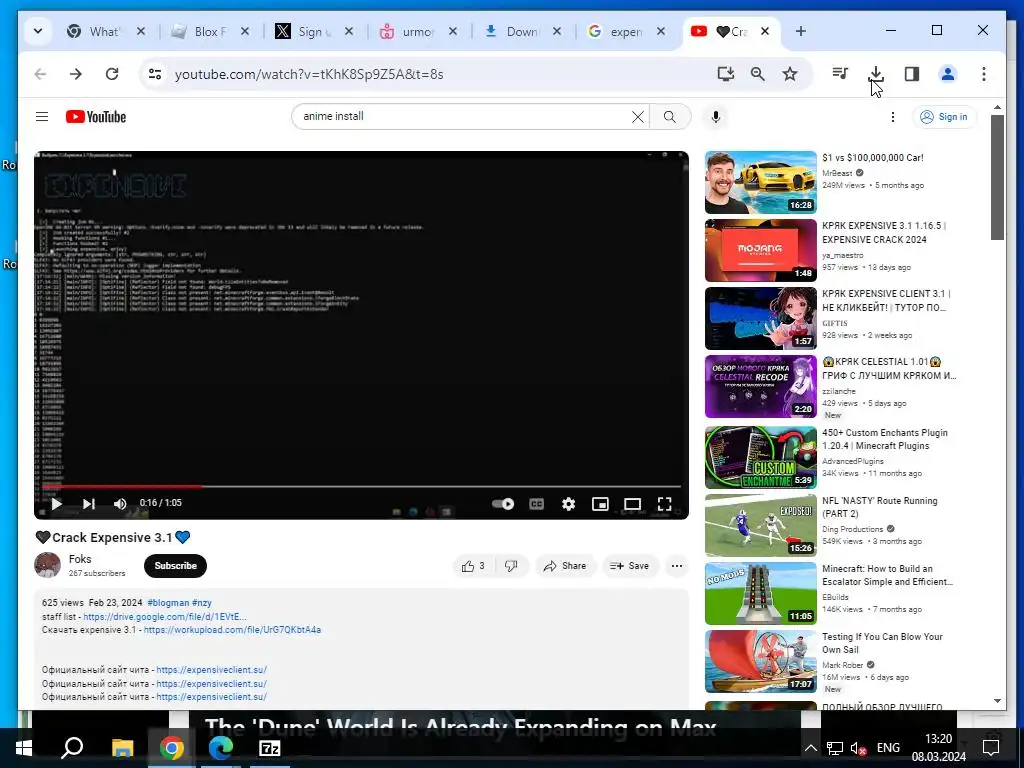Screen dimensions: 1024x768
Task: Bookmark this page with star icon
Action: [790, 74]
